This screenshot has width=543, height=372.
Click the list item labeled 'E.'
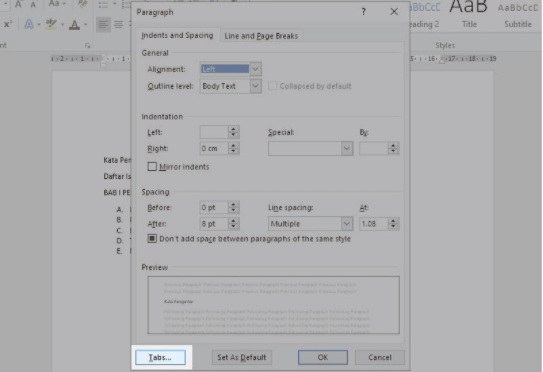click(119, 251)
